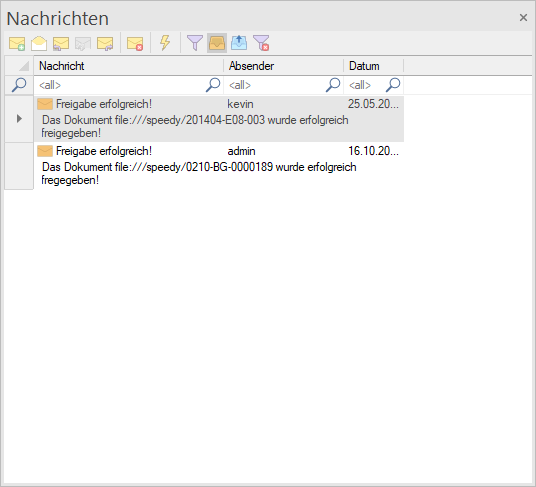Show sent messages with blue outbox icon
536x487 pixels.
click(239, 43)
